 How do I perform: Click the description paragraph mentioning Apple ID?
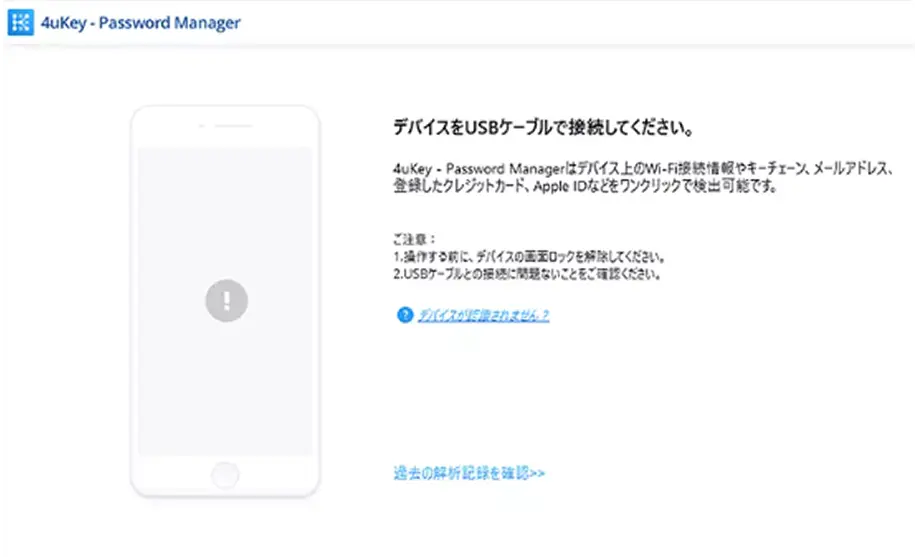click(x=643, y=177)
